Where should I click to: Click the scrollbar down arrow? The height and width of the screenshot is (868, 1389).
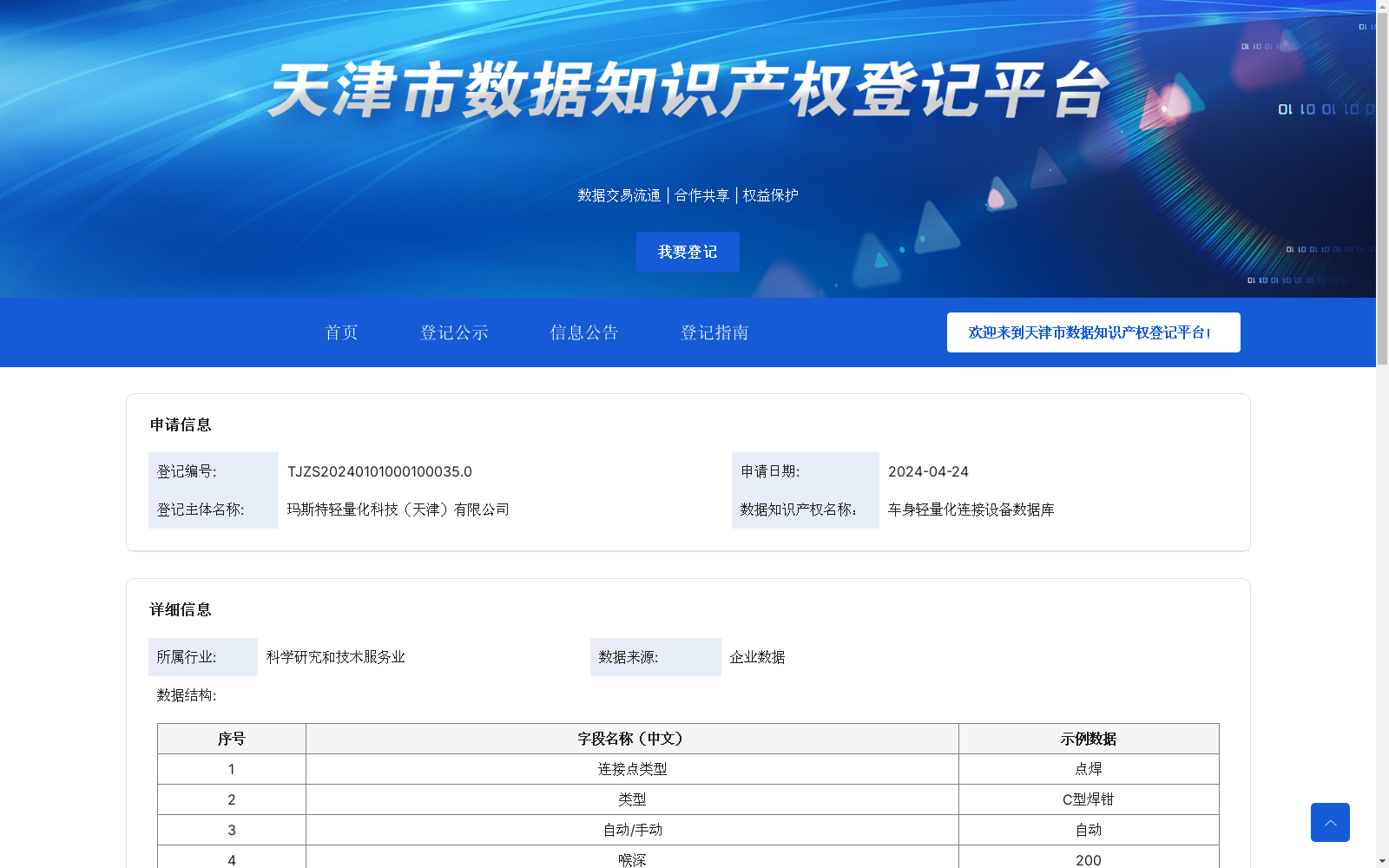tap(1382, 862)
